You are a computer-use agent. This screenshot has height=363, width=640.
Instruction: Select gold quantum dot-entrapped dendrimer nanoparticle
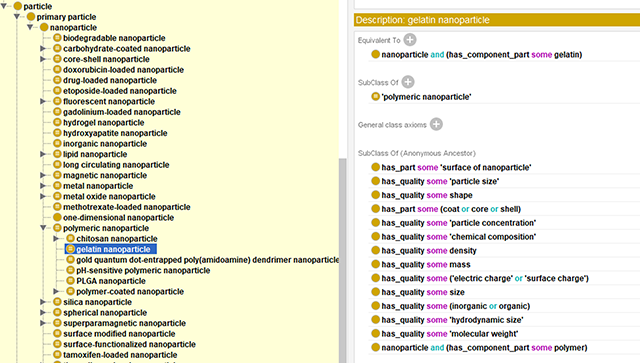coord(207,260)
